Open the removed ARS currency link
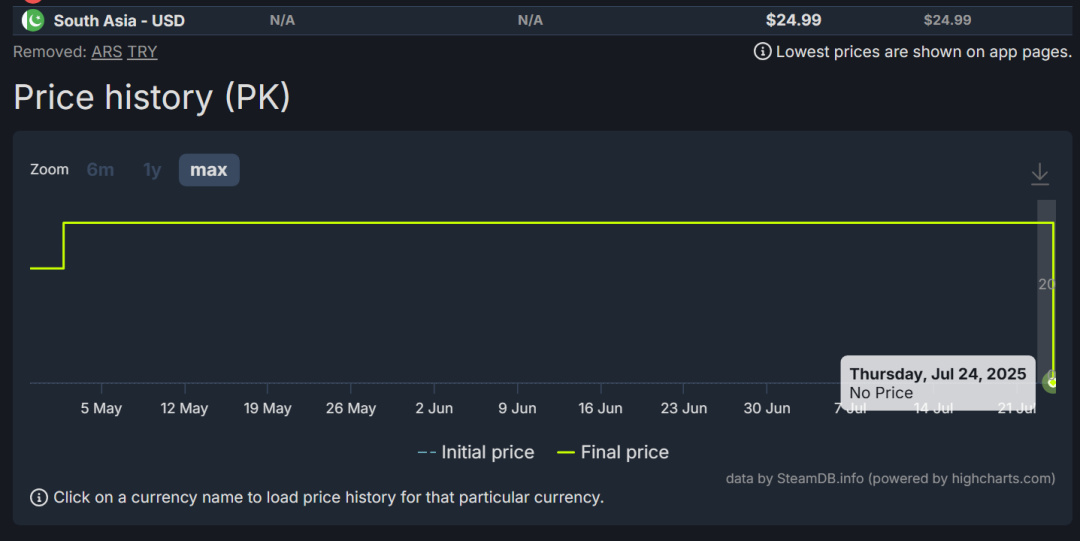The image size is (1080, 541). pos(106,52)
